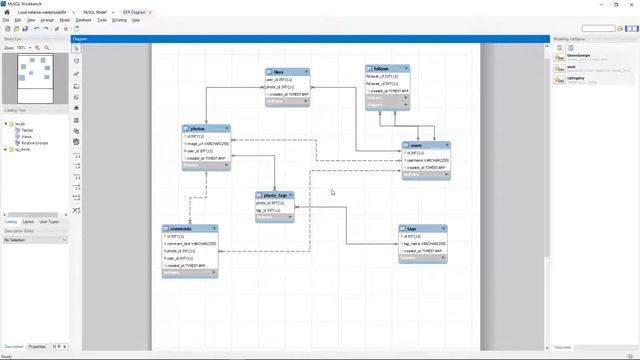Image resolution: width=640 pixels, height=360 pixels.
Task: Open the Database menu
Action: 83,20
